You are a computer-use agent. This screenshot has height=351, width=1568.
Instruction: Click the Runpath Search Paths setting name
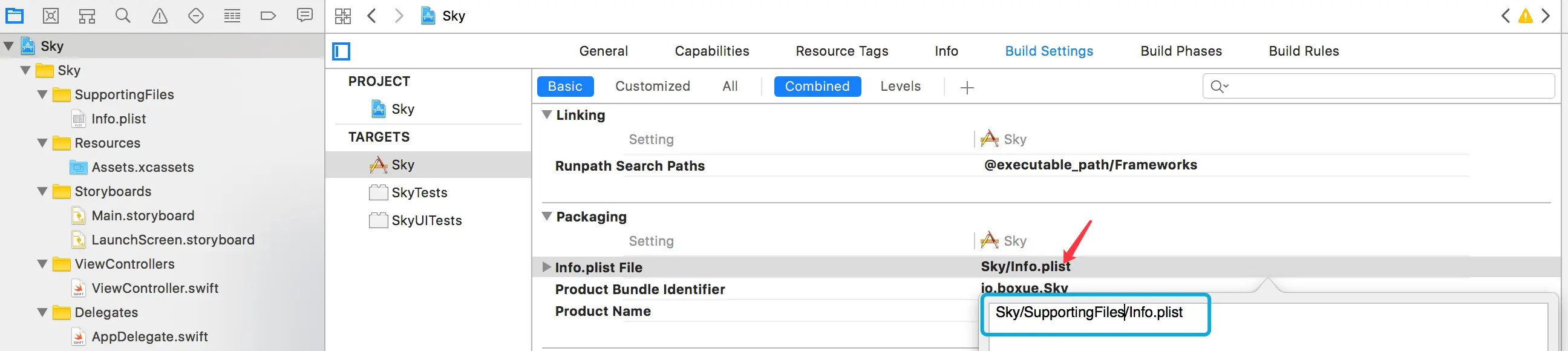tap(630, 166)
